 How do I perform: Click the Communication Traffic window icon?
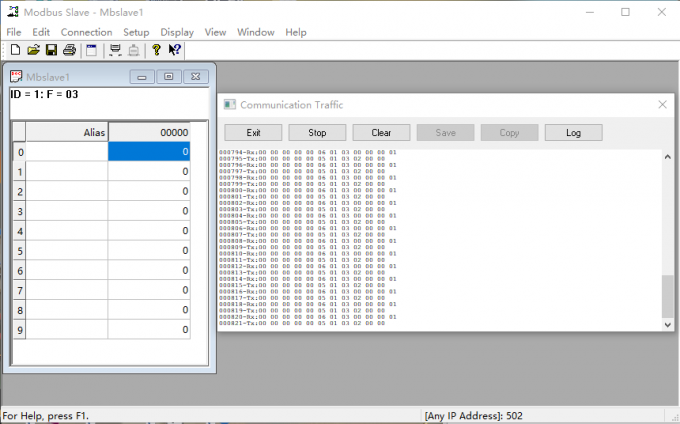[x=229, y=104]
